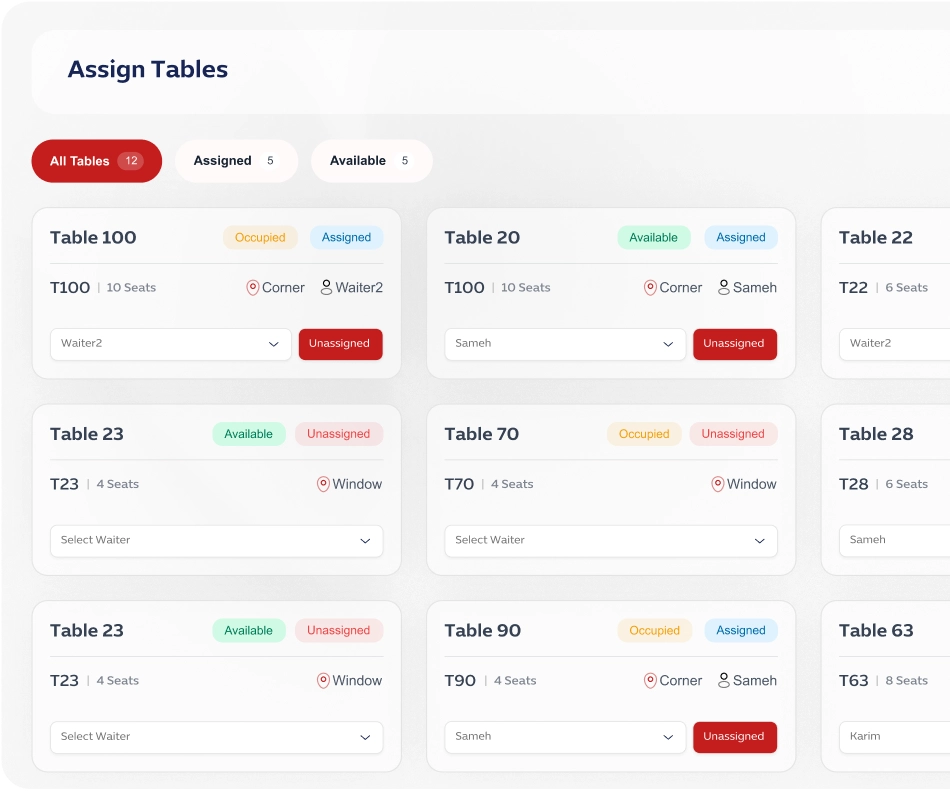Image resolution: width=950 pixels, height=791 pixels.
Task: Click the person icon beside Sameh on Table 90
Action: pos(724,681)
